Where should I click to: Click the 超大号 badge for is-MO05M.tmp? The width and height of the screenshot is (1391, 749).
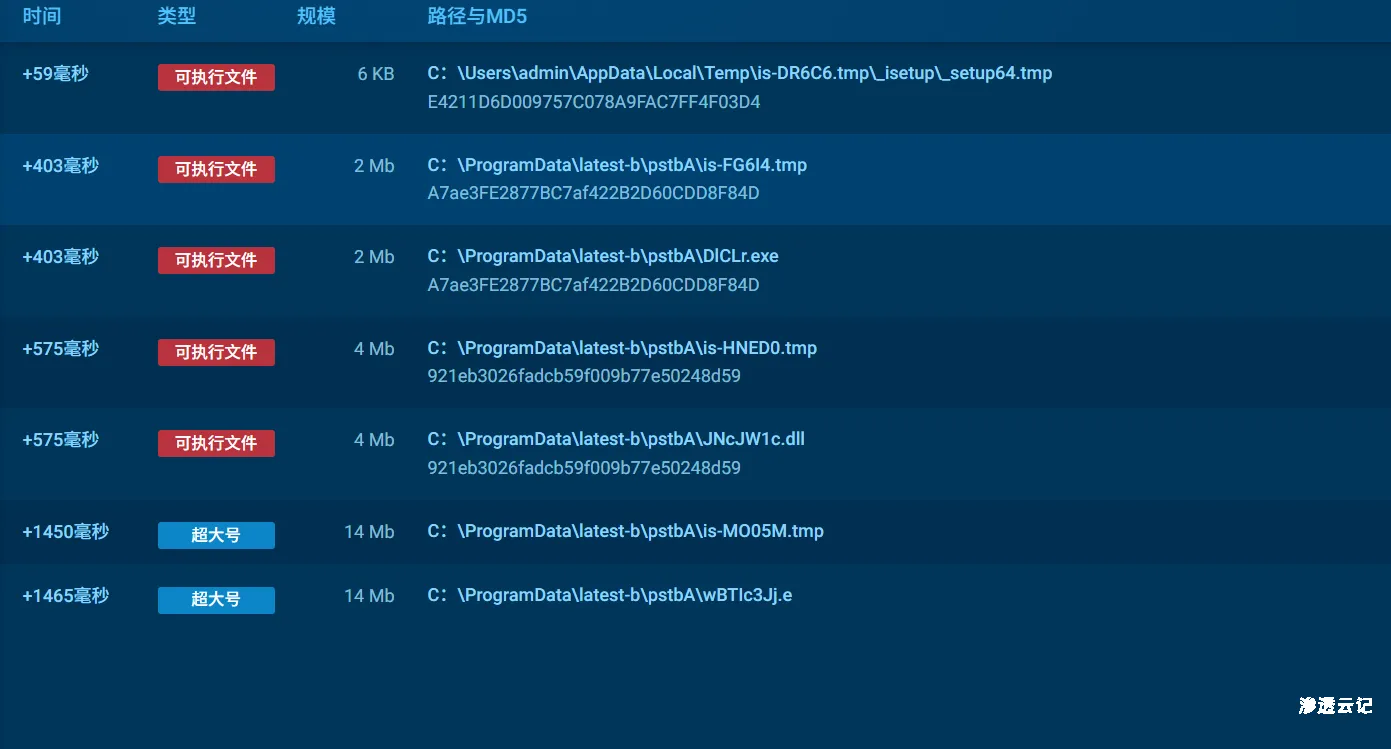pyautogui.click(x=216, y=535)
